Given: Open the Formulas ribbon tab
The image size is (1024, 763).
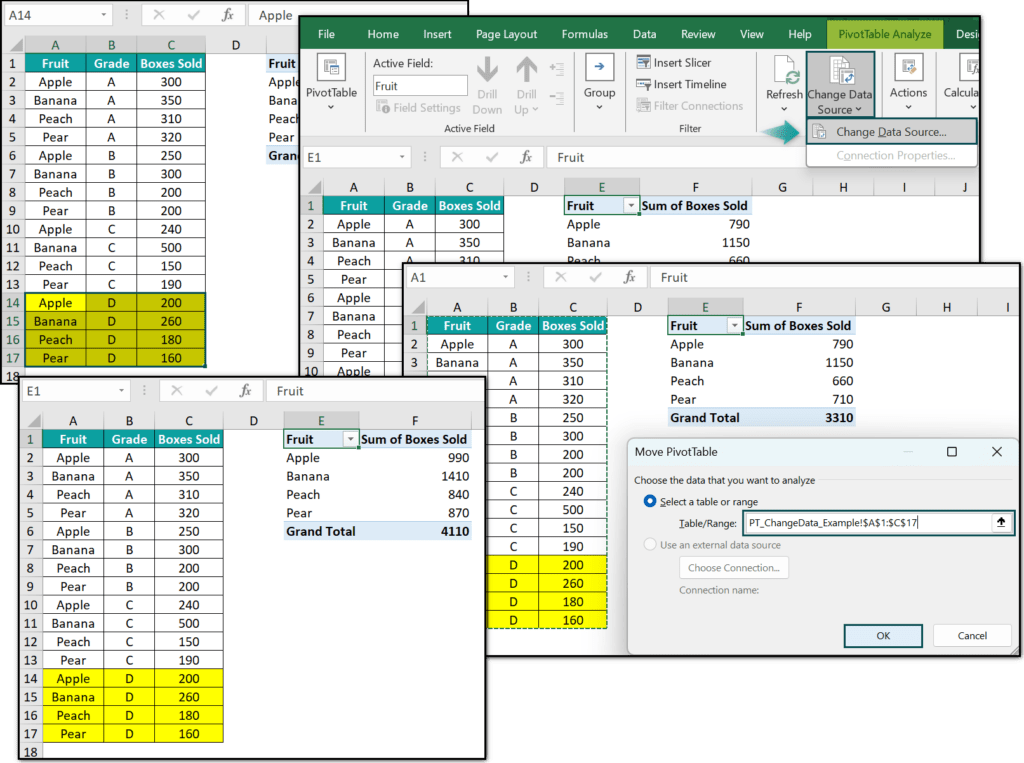Looking at the screenshot, I should coord(584,33).
